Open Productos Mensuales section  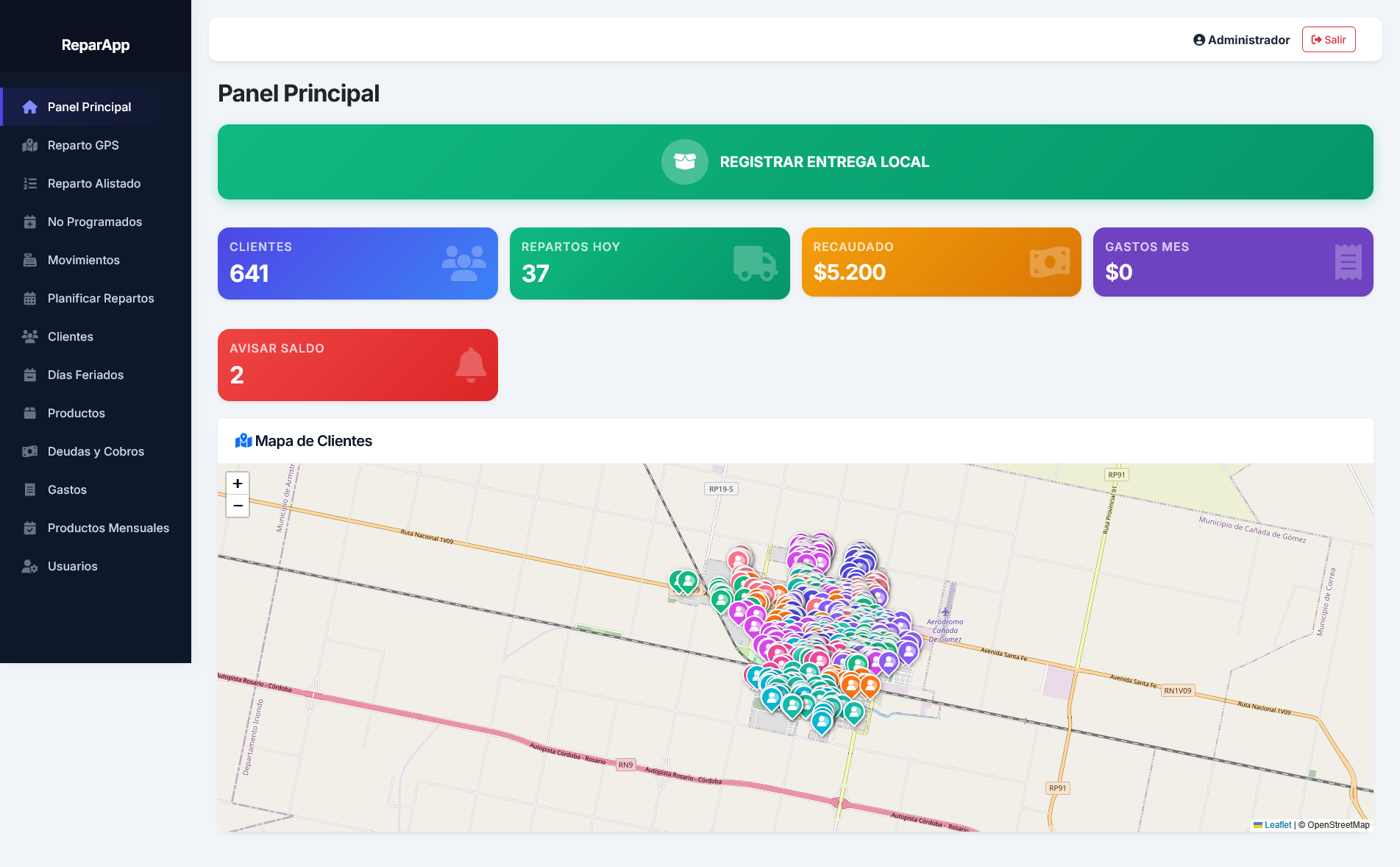pyautogui.click(x=96, y=528)
